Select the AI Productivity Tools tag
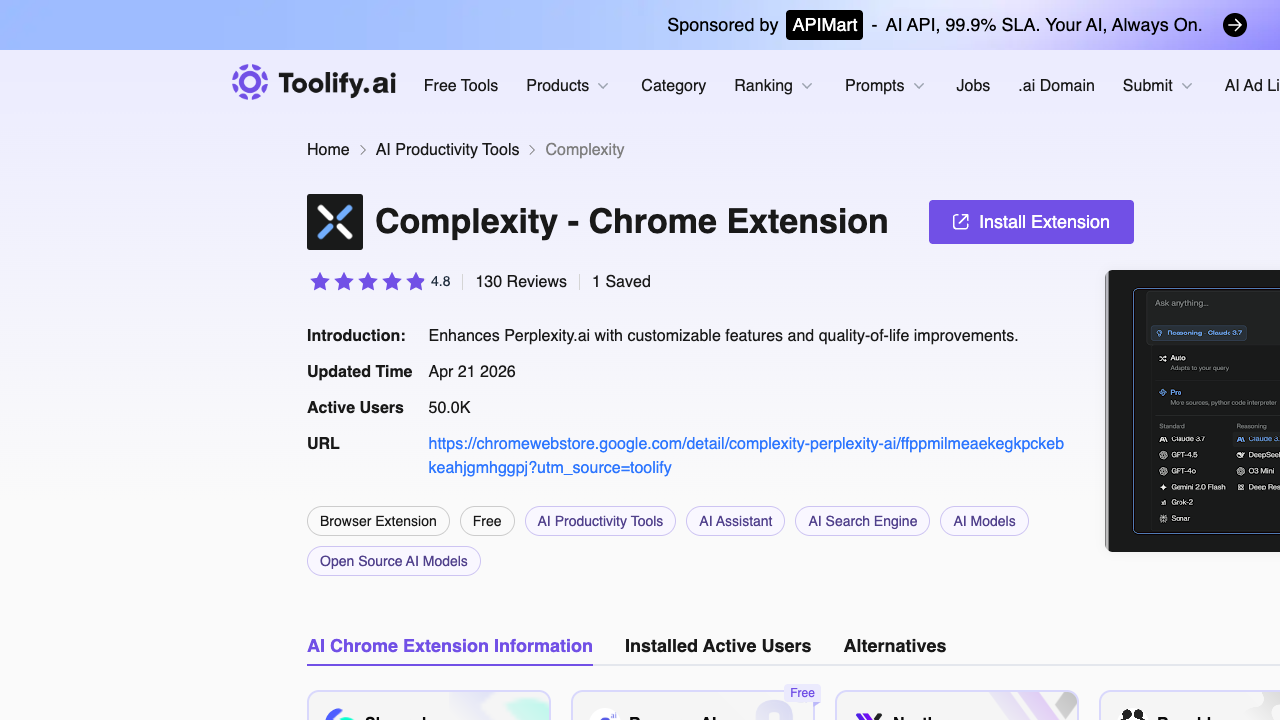 click(600, 521)
